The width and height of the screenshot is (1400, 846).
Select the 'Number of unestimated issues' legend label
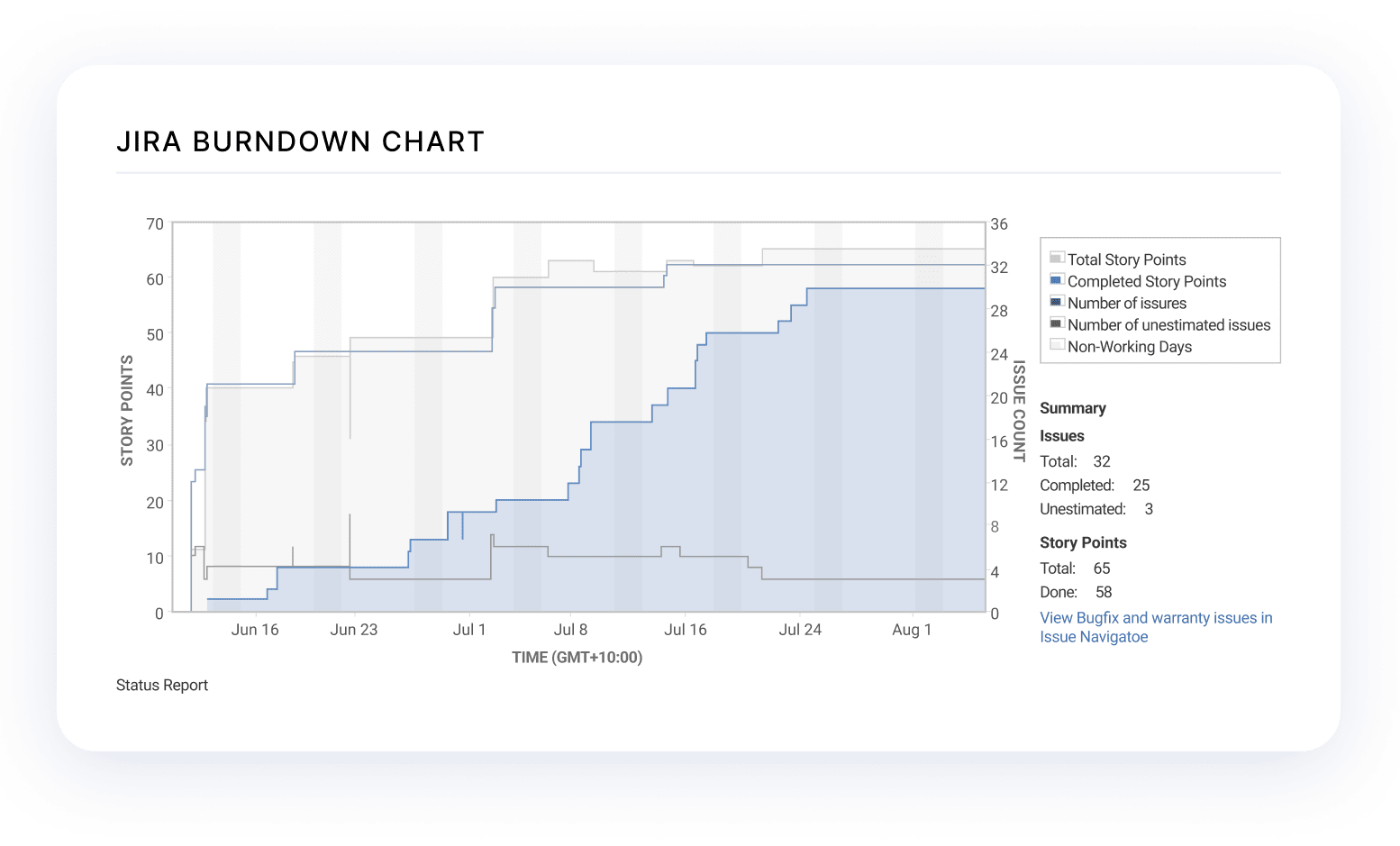tap(1168, 324)
